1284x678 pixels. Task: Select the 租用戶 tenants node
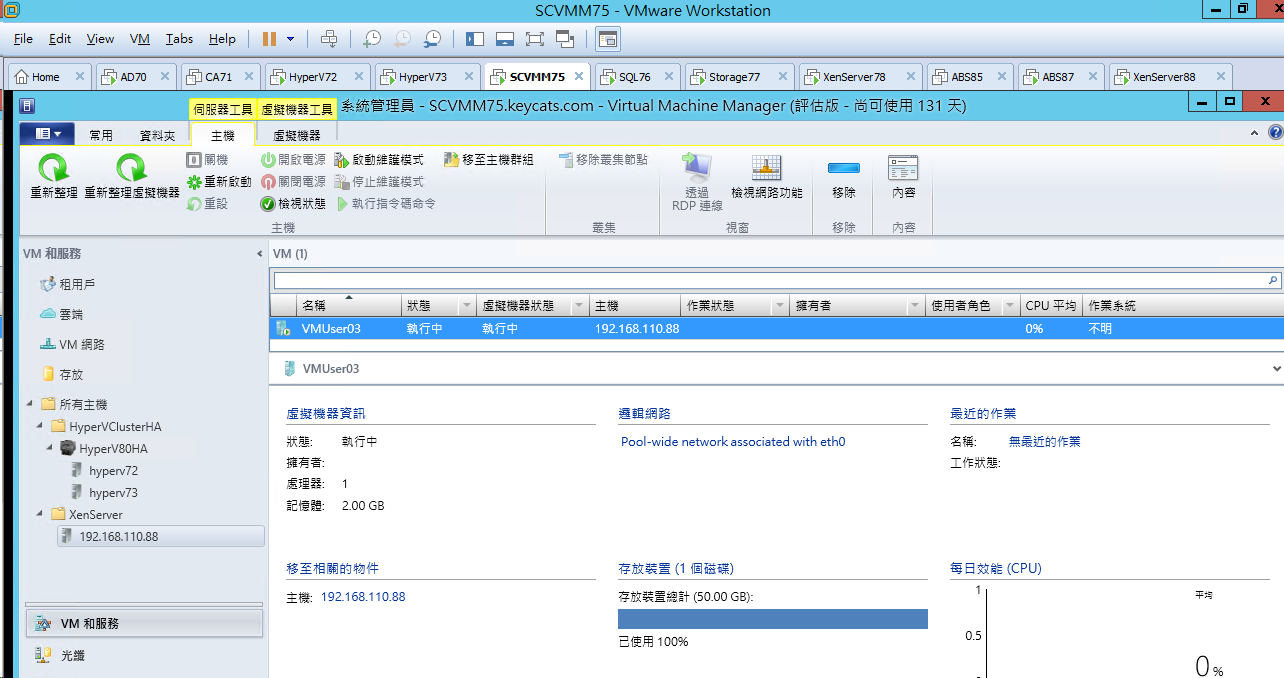pos(77,284)
